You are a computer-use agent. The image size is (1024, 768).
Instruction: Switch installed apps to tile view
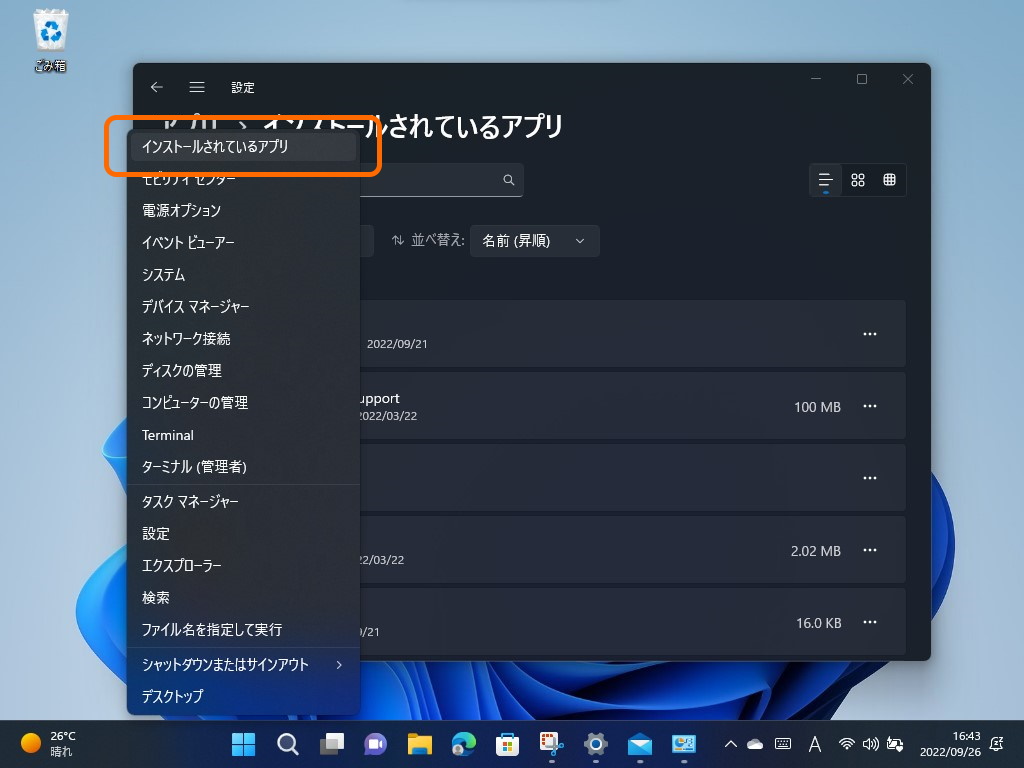coord(858,180)
